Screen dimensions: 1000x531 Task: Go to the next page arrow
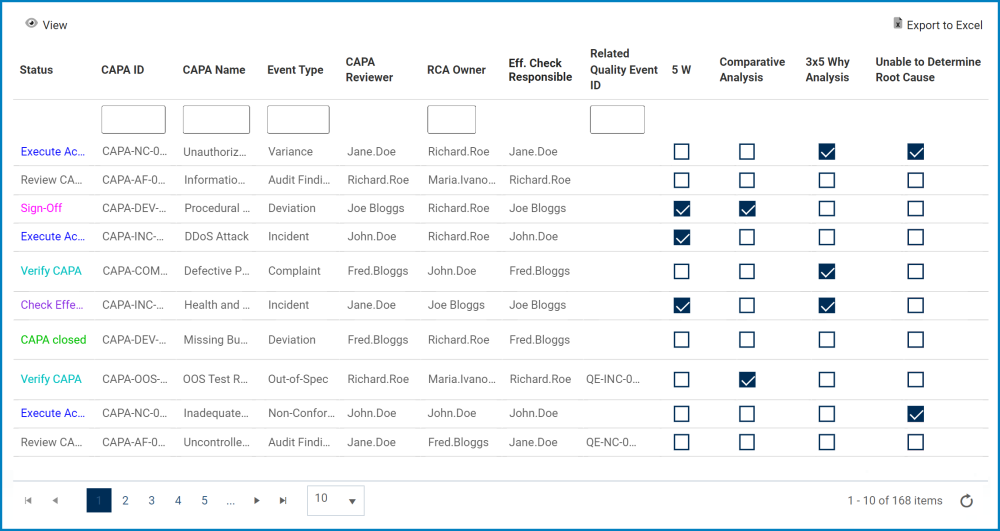click(257, 501)
